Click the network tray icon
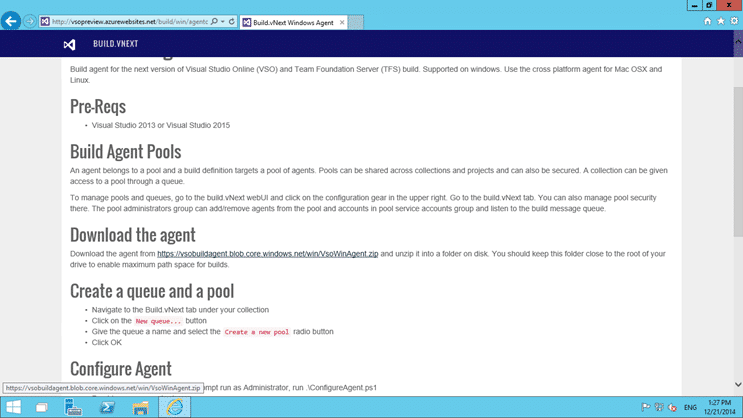Viewport: 743px width, 418px height. 659,407
